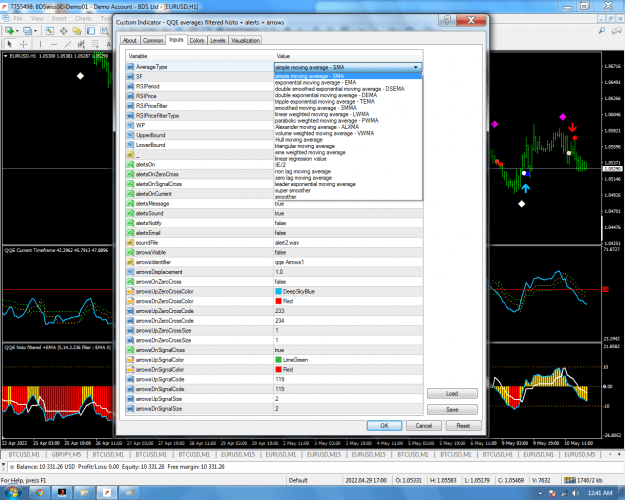This screenshot has width=625, height=500.
Task: Click the Variable column header
Action: [x=199, y=56]
